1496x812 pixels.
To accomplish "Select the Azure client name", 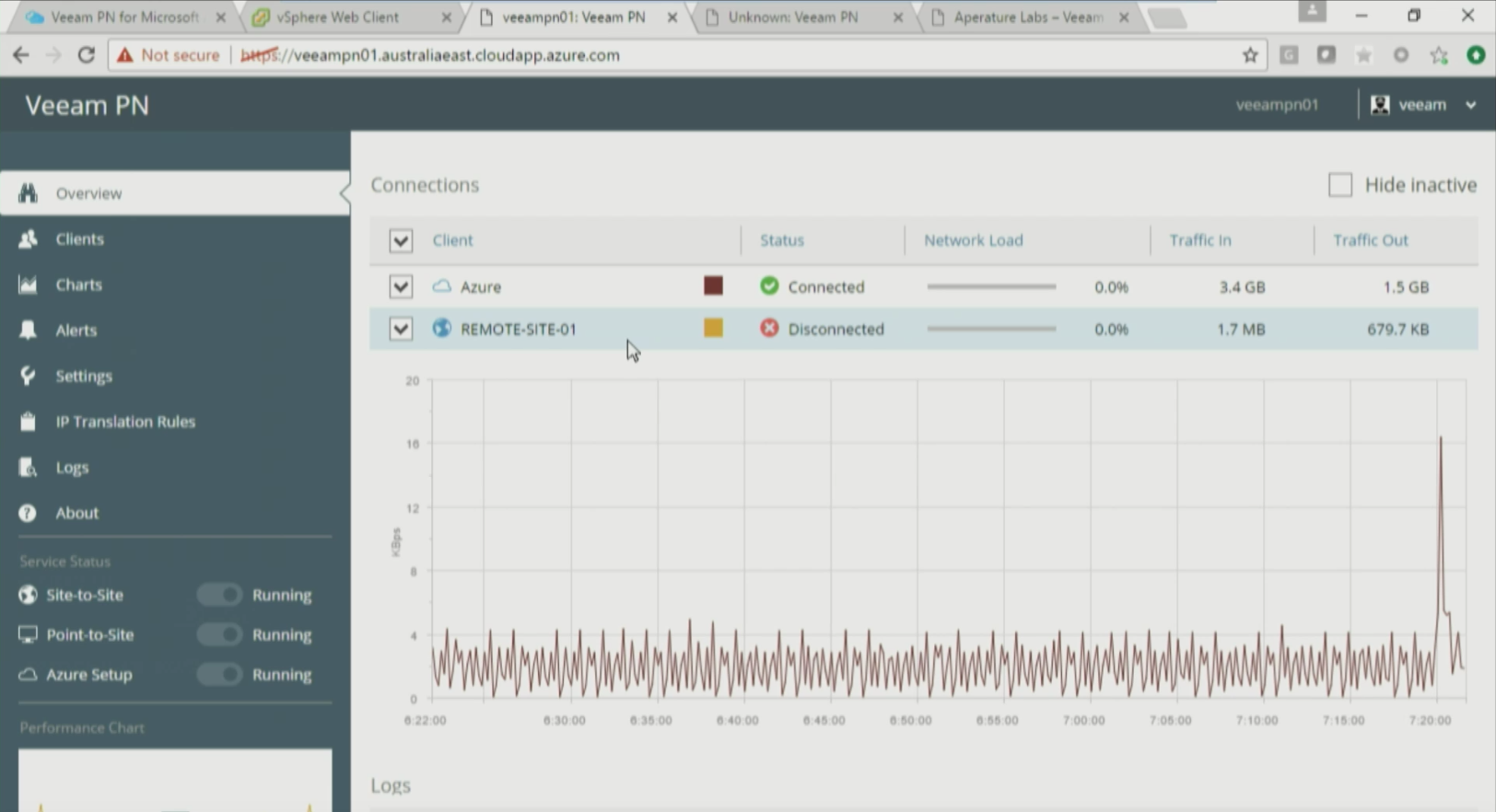I will [481, 287].
